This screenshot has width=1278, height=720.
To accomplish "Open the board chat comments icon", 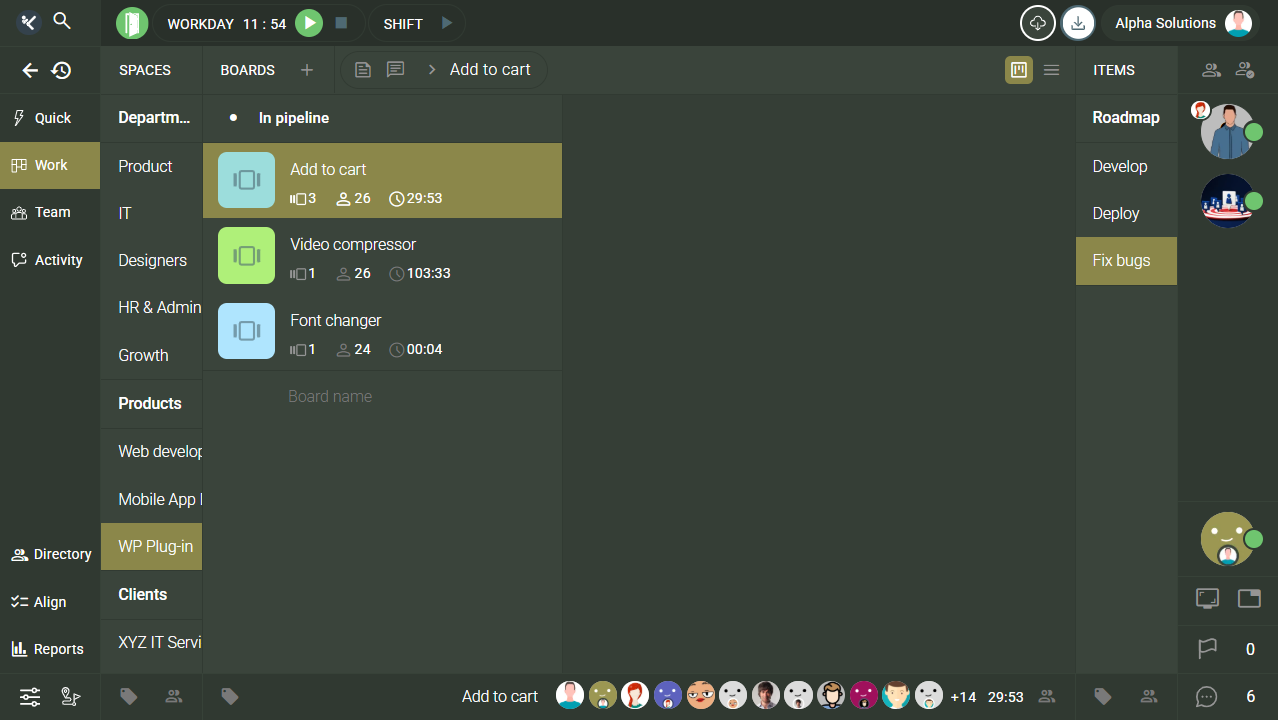I will point(396,70).
